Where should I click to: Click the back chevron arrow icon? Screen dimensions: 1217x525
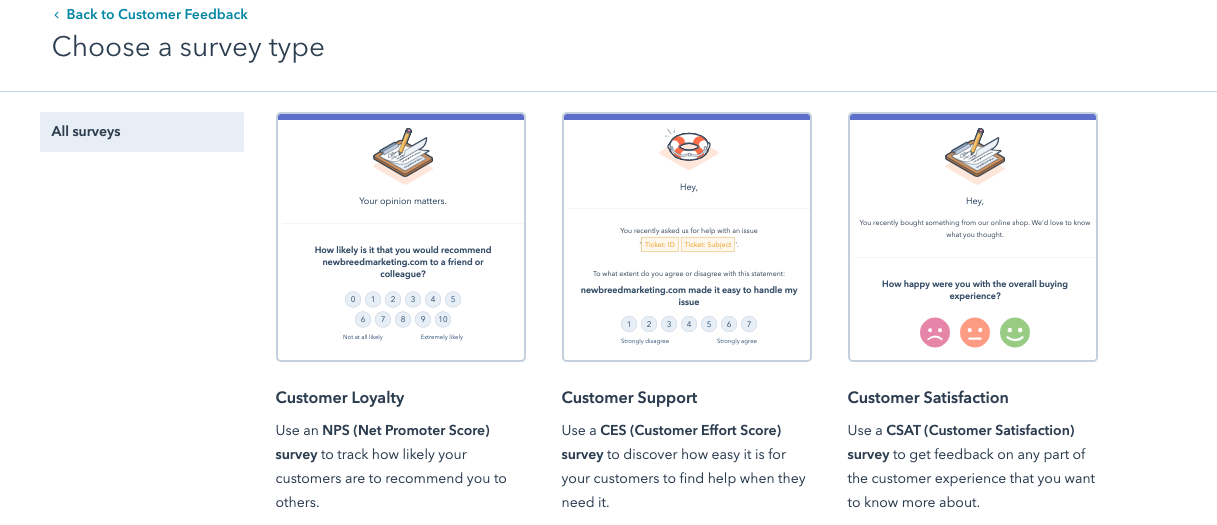(x=56, y=15)
